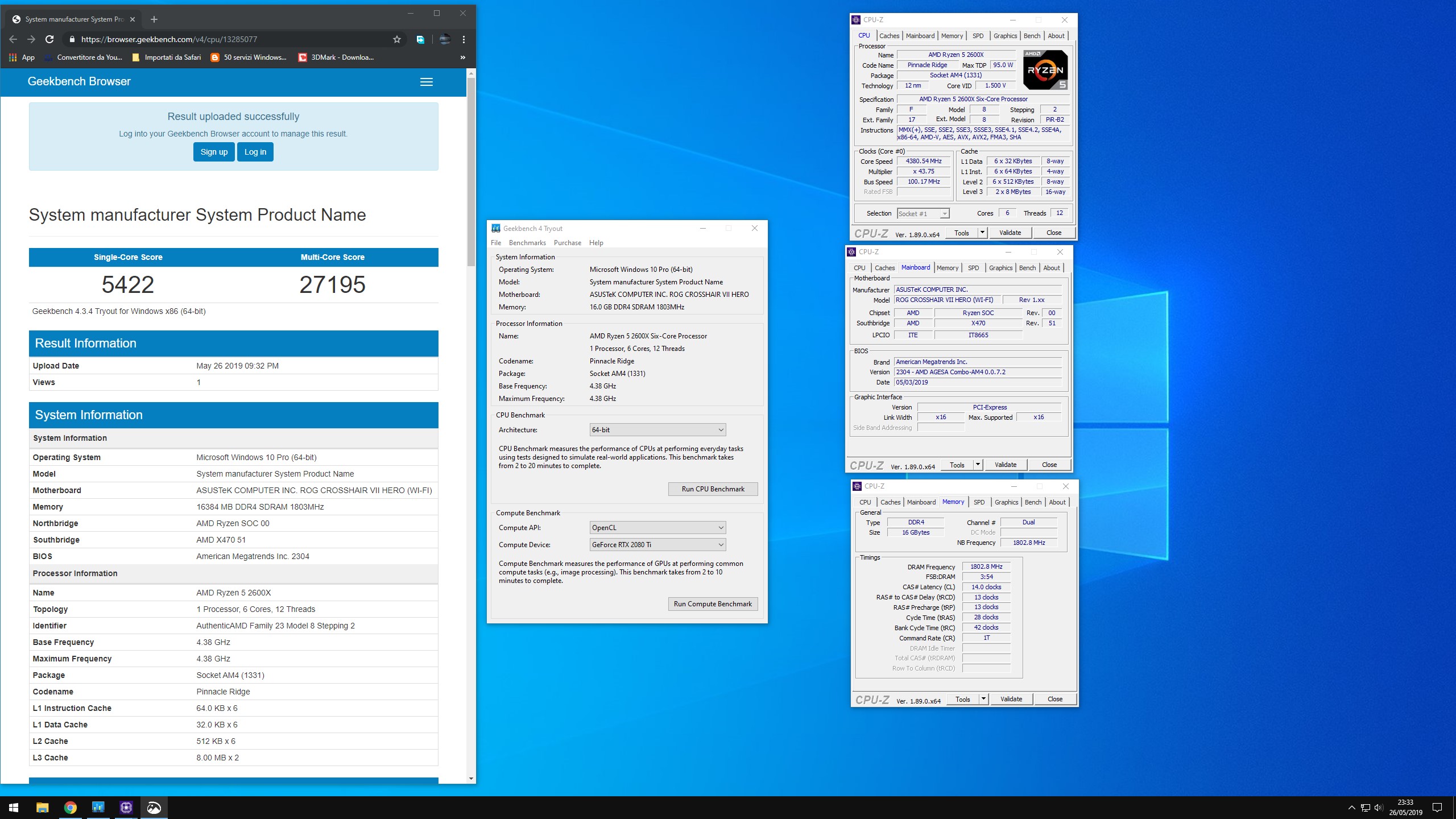This screenshot has height=819, width=1456.
Task: Click Validate in top CPU-Z window
Action: pos(1010,233)
